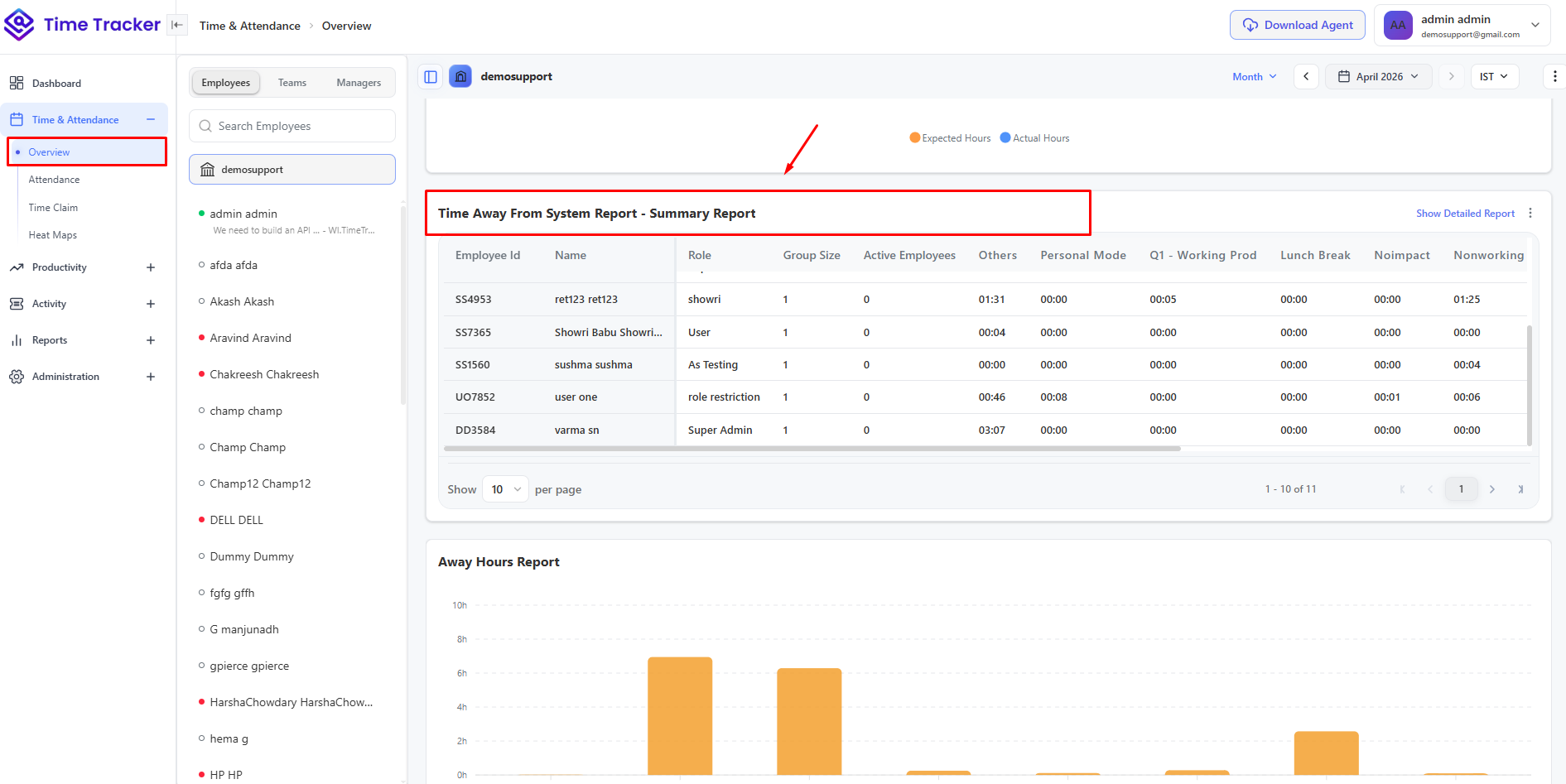The width and height of the screenshot is (1566, 784).
Task: Jump to last page of table
Action: tap(1520, 489)
